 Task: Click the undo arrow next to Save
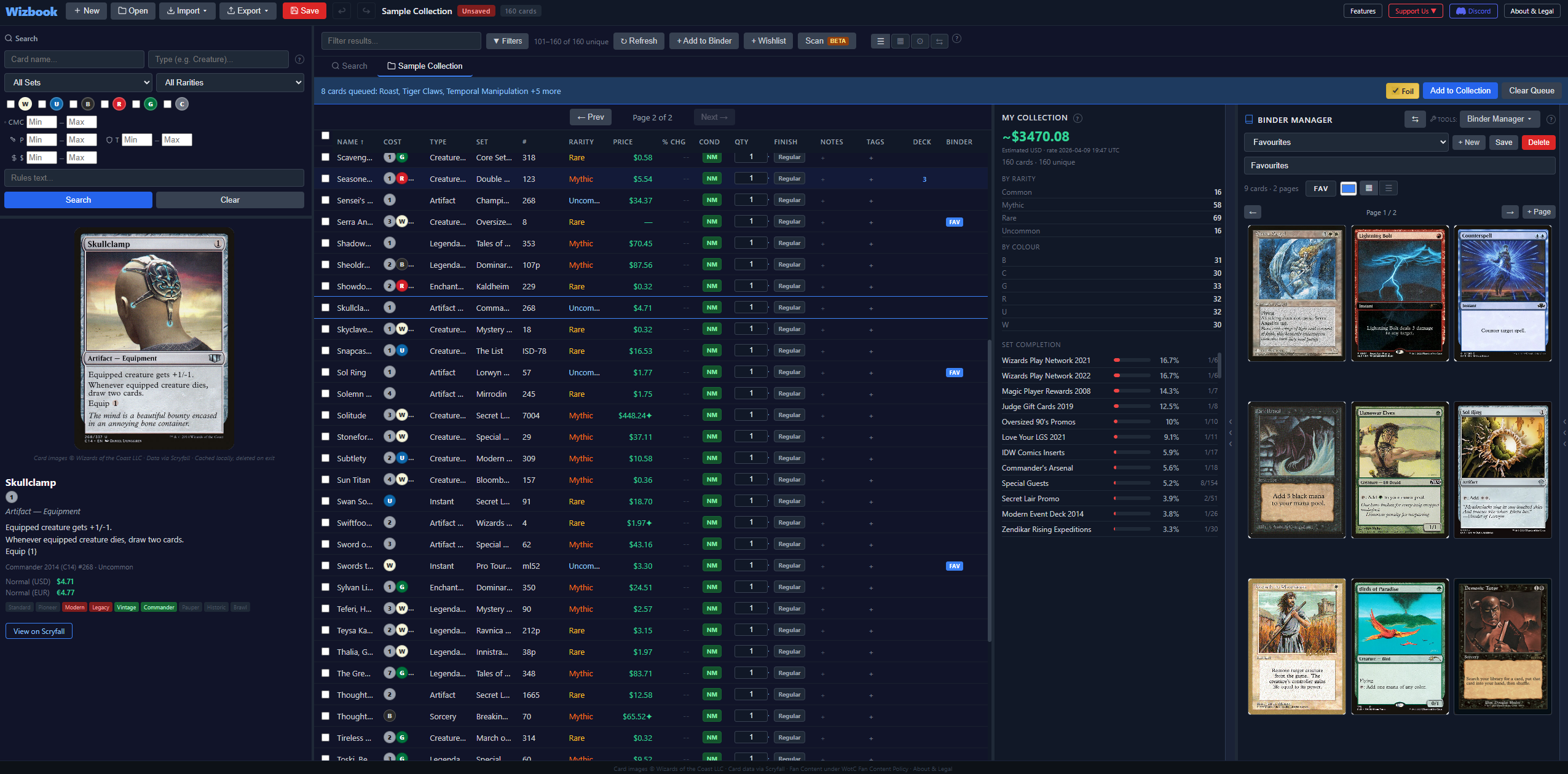[341, 10]
